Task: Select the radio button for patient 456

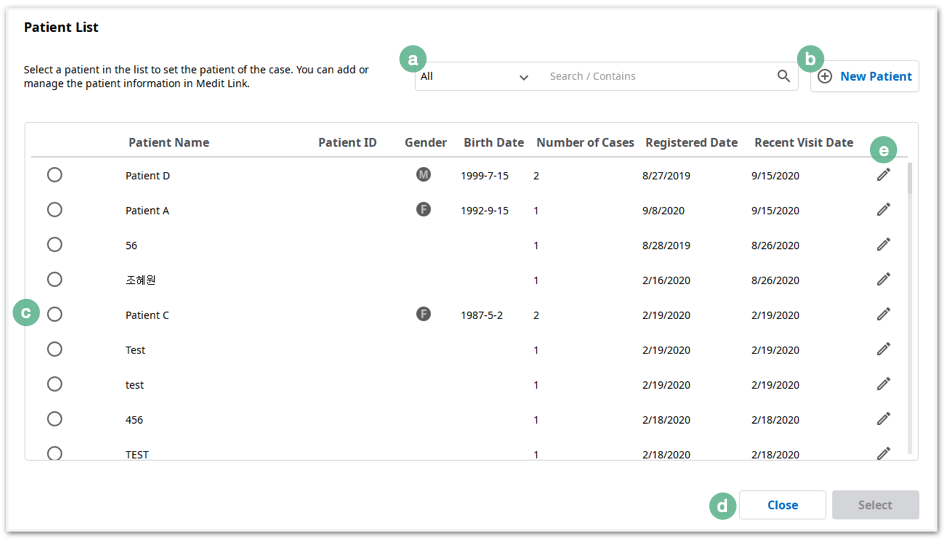Action: [55, 419]
